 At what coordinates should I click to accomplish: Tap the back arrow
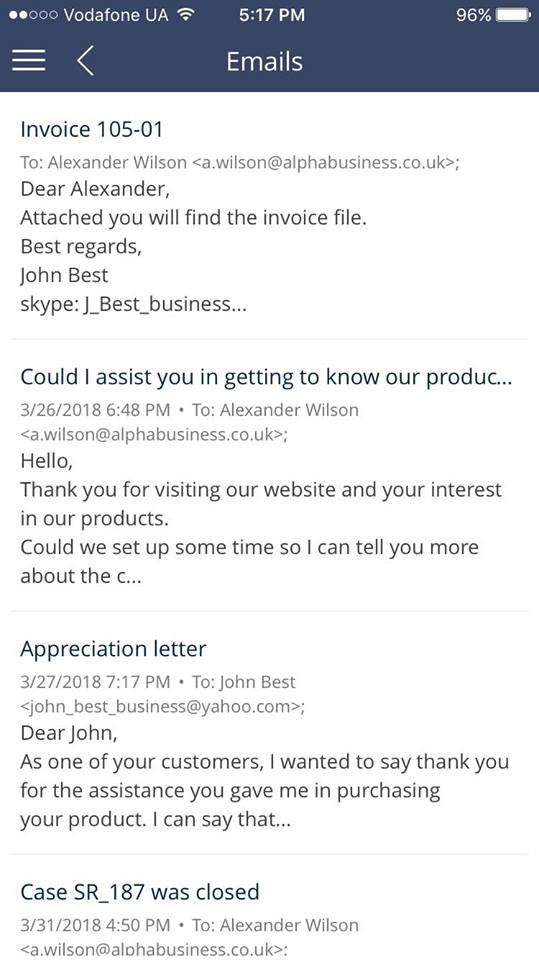[x=86, y=61]
